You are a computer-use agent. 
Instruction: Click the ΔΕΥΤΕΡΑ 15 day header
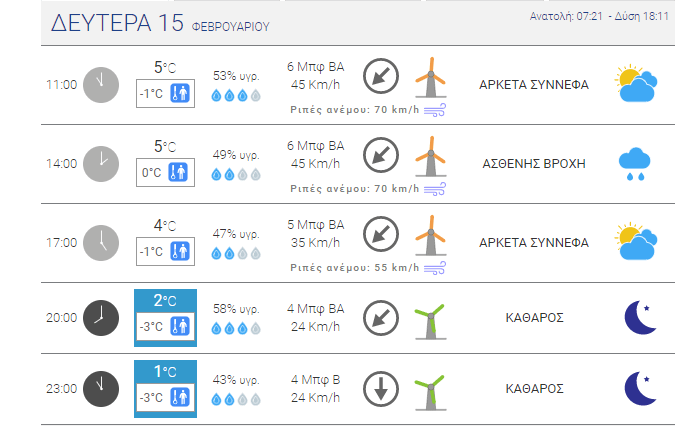(x=116, y=23)
